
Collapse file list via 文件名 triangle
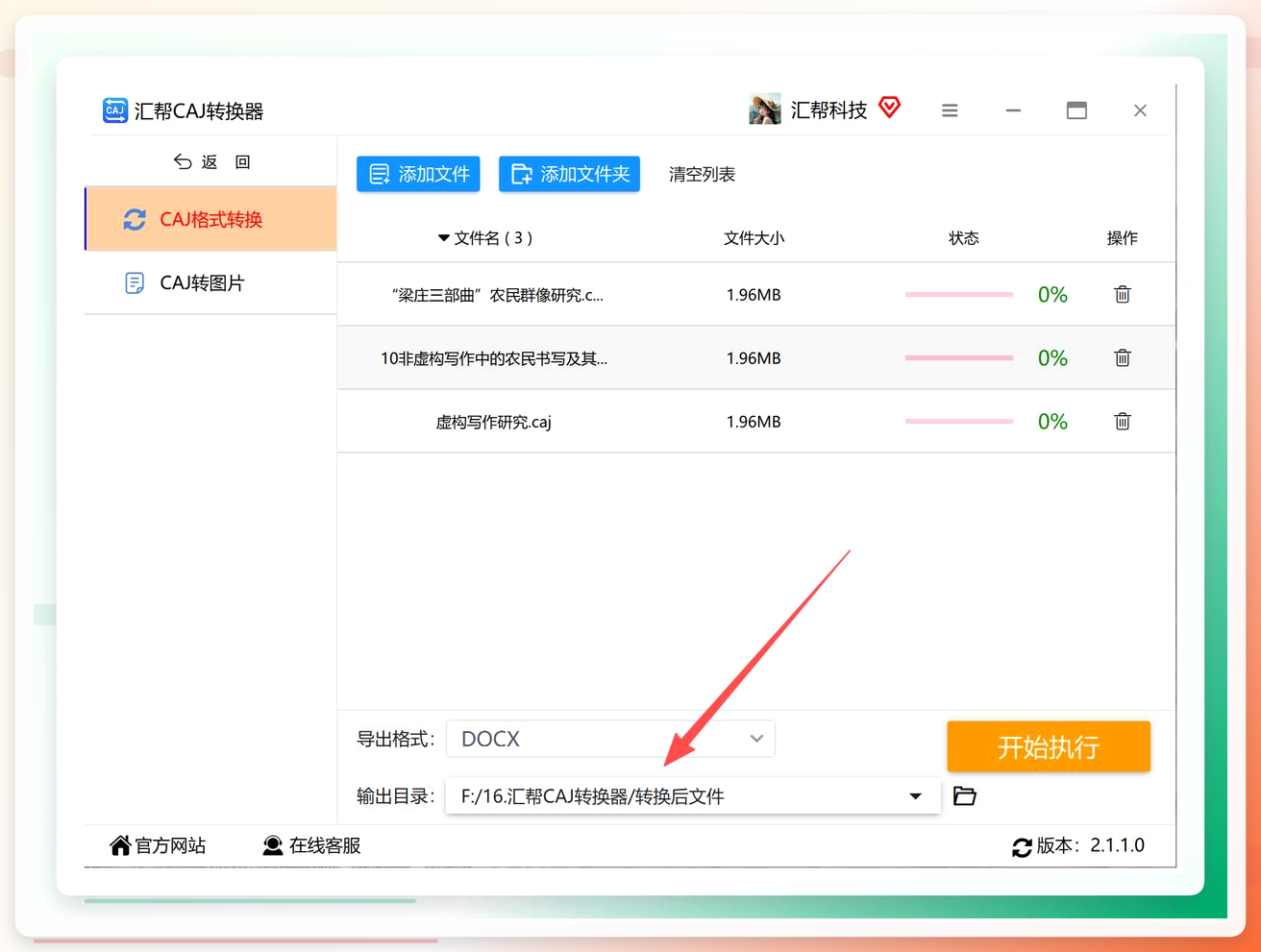[444, 238]
